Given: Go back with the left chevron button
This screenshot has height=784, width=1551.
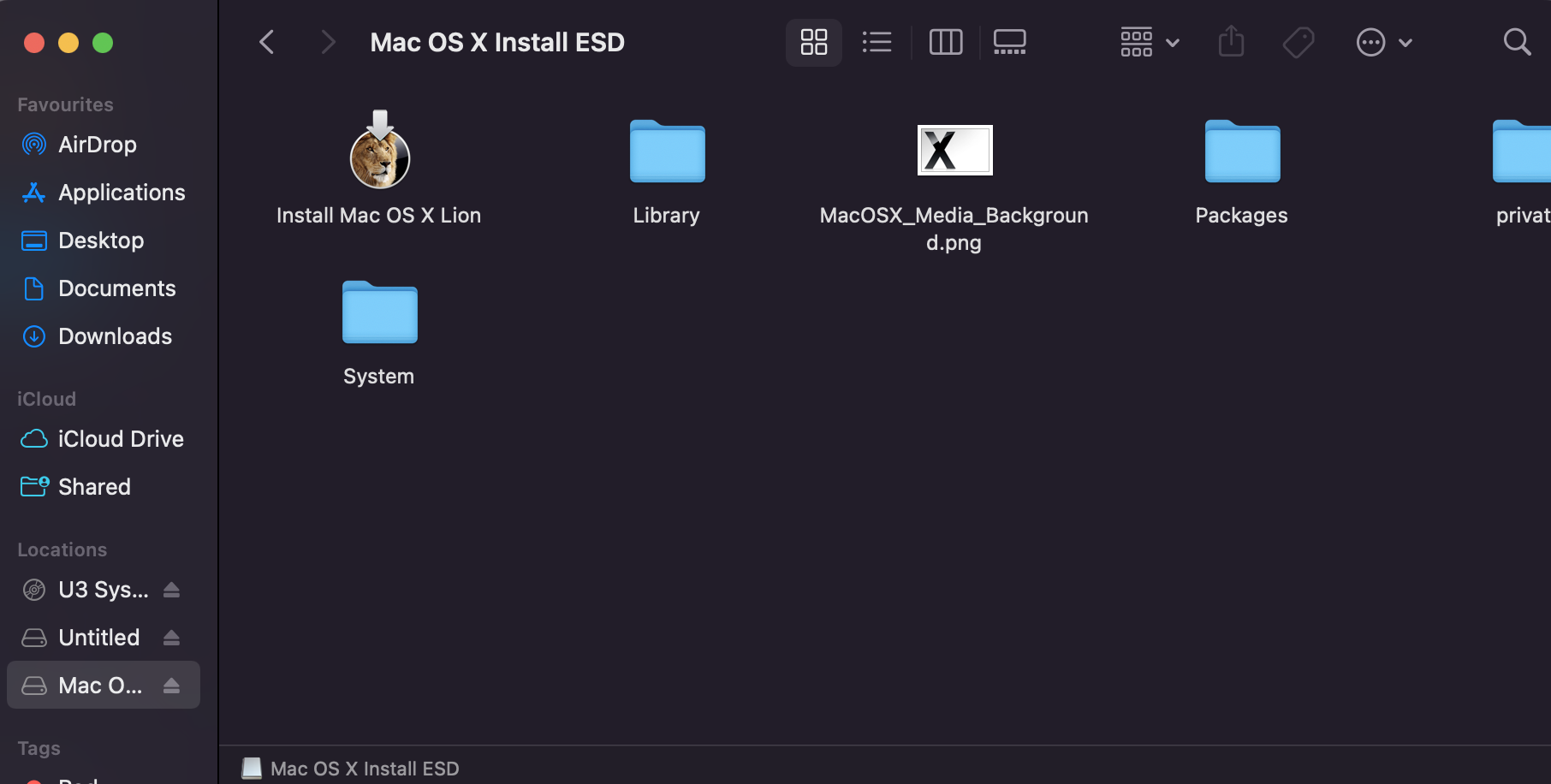Looking at the screenshot, I should point(267,42).
